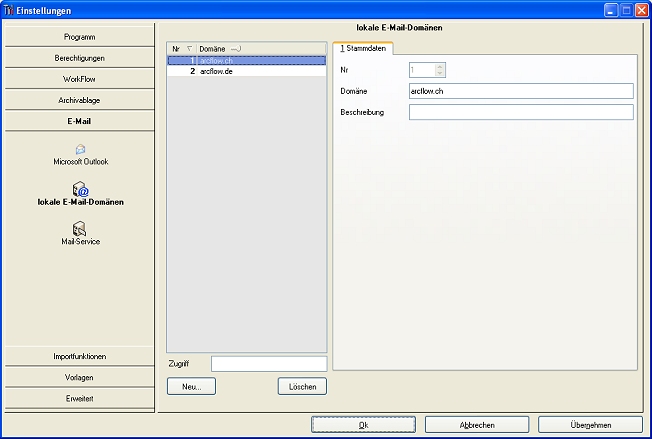
Task: Sort list by Nr column header
Action: click(x=180, y=48)
